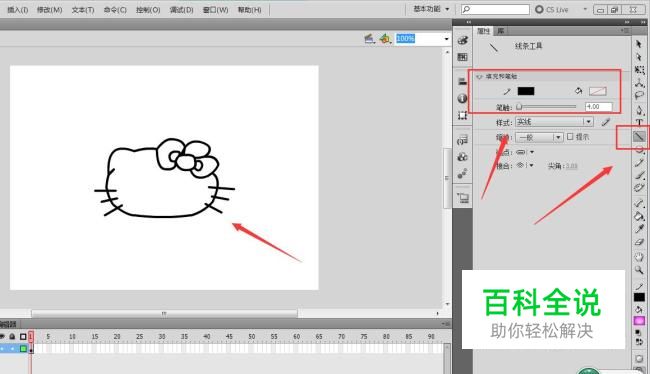Open the CS Live dropdown
This screenshot has height=374, width=650.
click(x=585, y=9)
